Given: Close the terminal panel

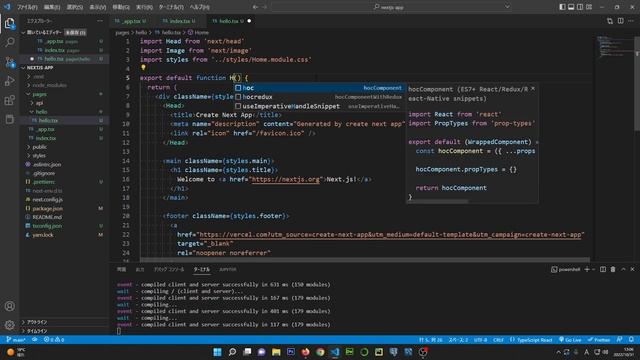Looking at the screenshot, I should (x=632, y=269).
